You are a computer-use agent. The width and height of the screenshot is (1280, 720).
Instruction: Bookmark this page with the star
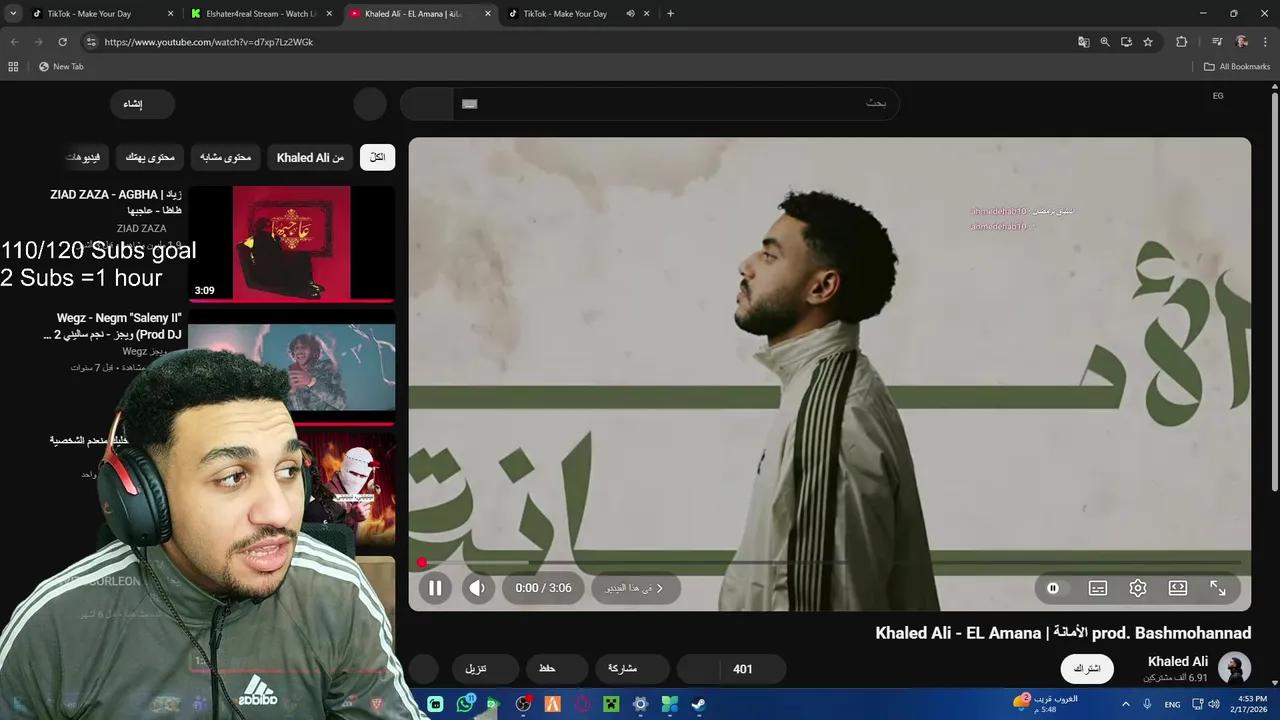pyautogui.click(x=1148, y=42)
